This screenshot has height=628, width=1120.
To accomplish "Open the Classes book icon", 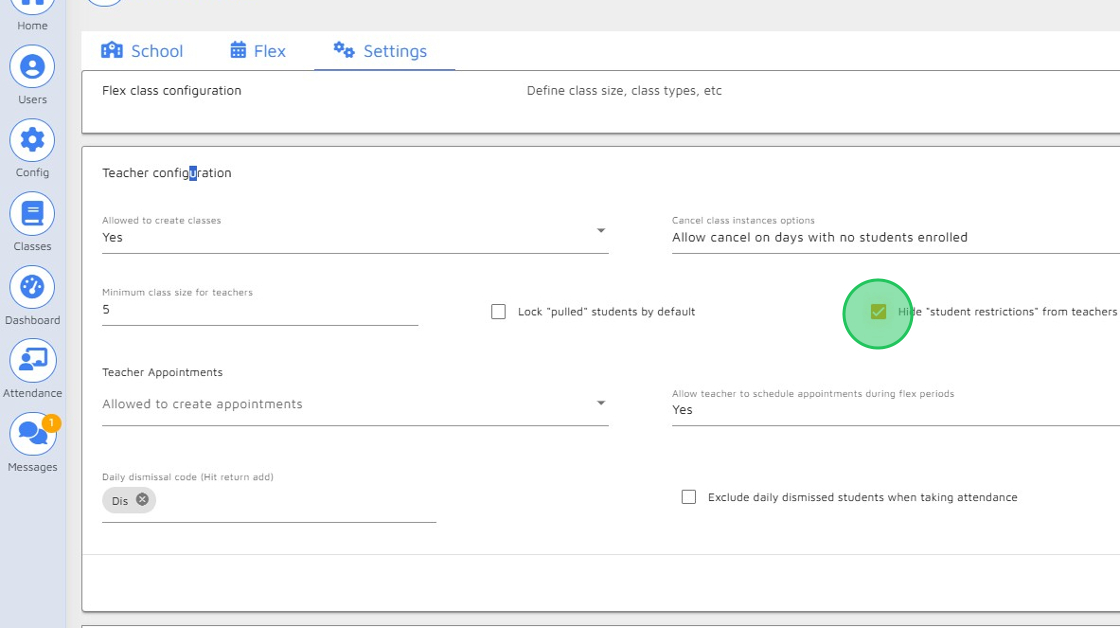I will point(32,214).
